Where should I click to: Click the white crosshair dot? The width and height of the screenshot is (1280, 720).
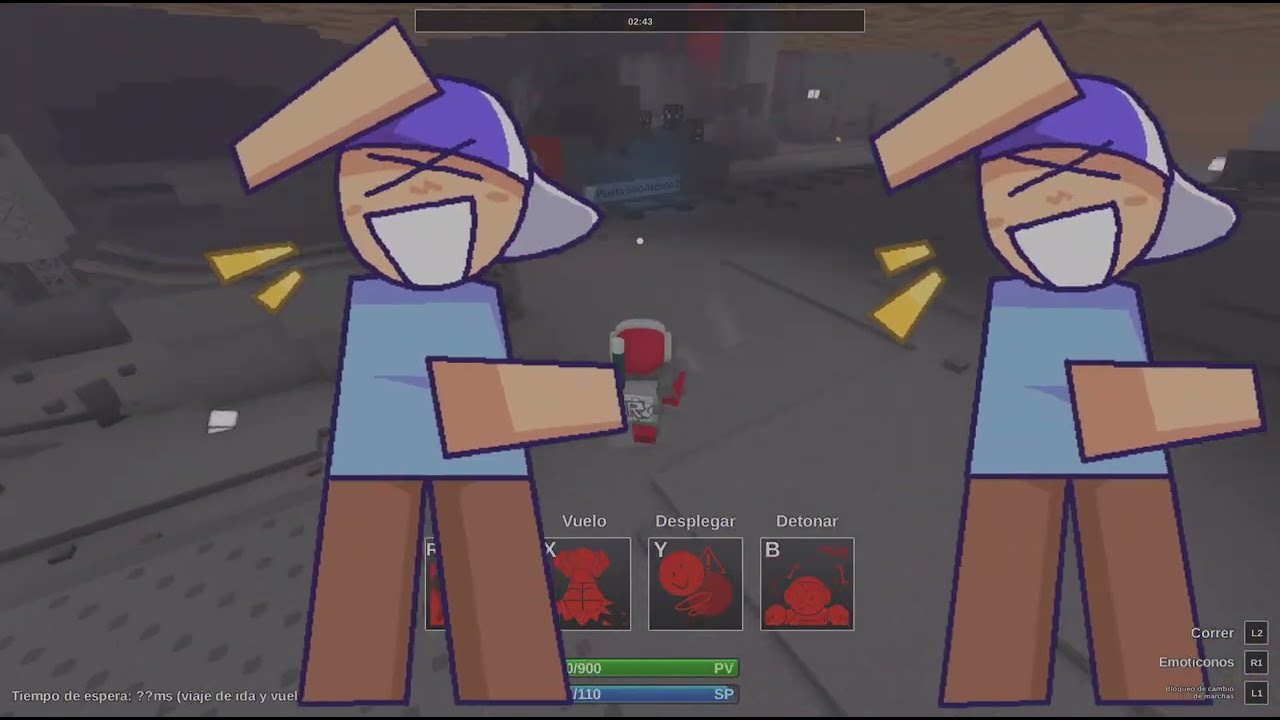pos(640,241)
